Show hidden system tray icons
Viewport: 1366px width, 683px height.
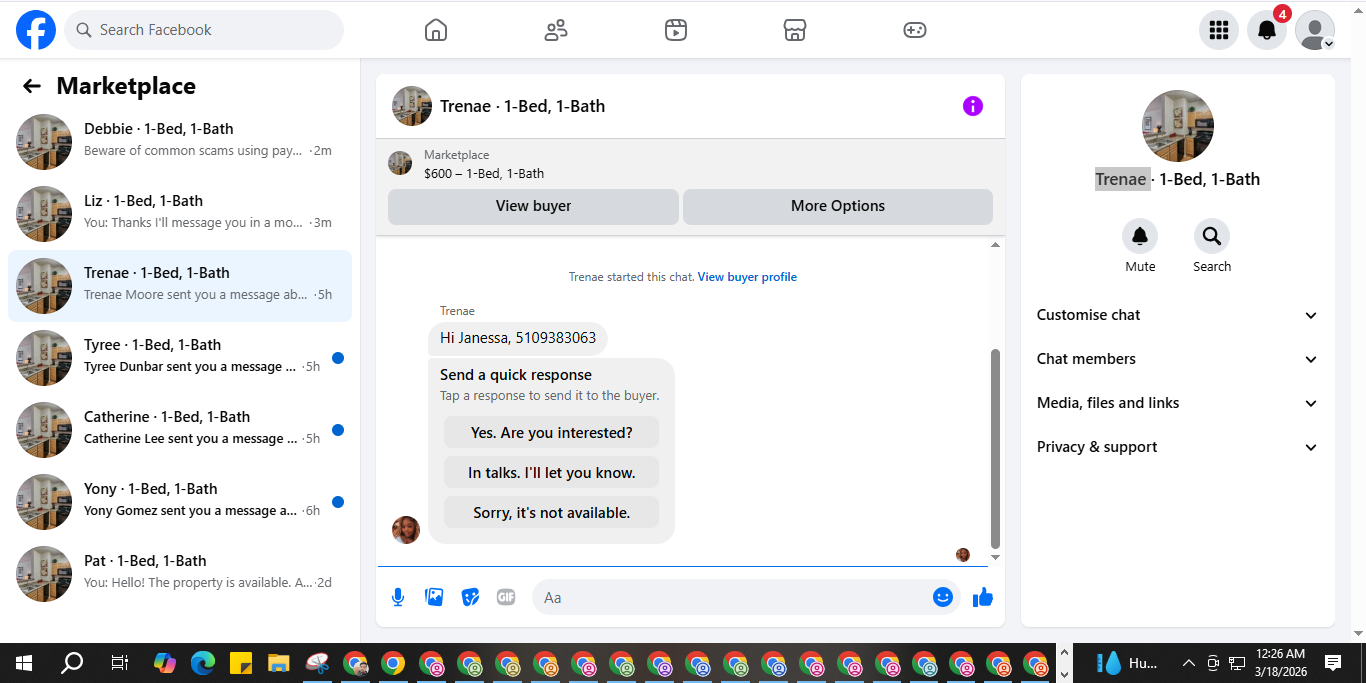click(x=1188, y=663)
